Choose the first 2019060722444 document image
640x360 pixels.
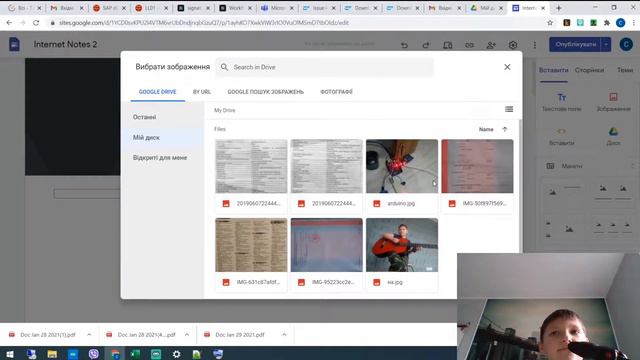tap(251, 166)
